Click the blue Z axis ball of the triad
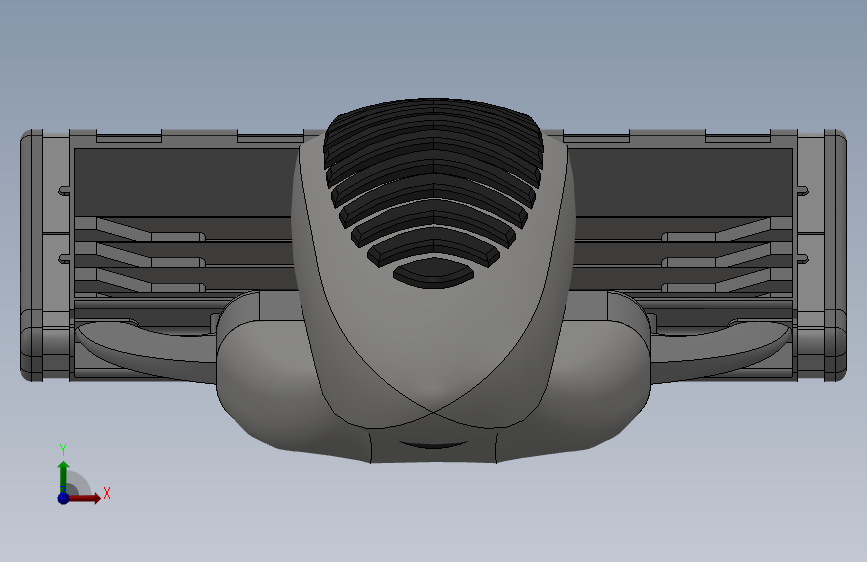867x562 pixels. [63, 498]
